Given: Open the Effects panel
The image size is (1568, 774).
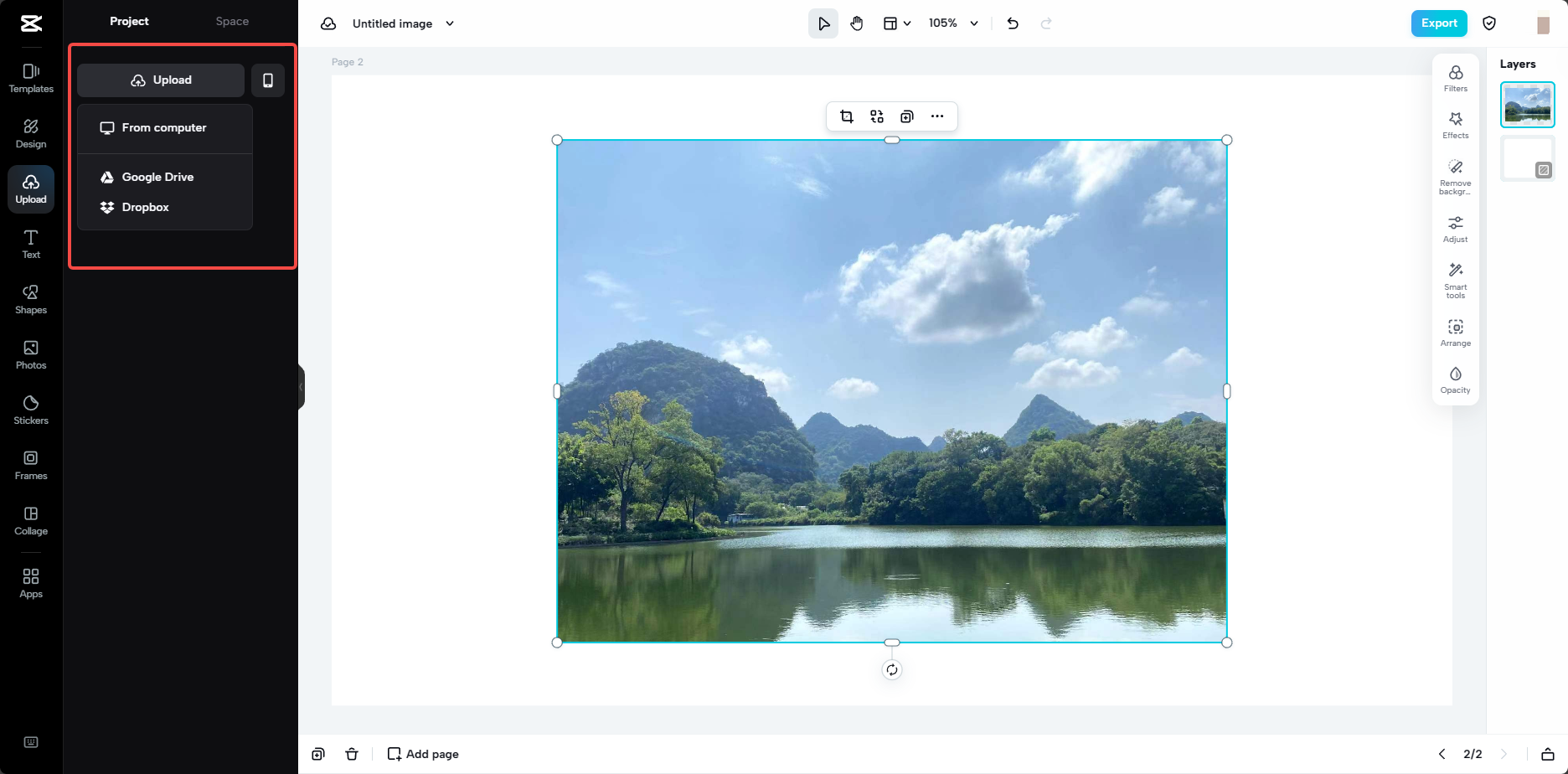Looking at the screenshot, I should pos(1455,125).
